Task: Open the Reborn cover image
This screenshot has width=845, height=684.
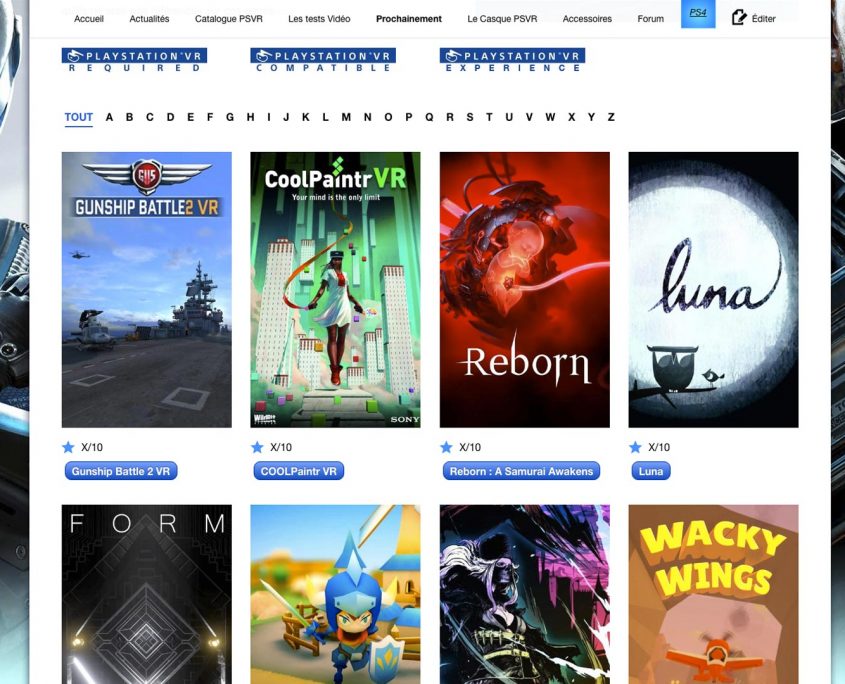Action: click(x=524, y=290)
